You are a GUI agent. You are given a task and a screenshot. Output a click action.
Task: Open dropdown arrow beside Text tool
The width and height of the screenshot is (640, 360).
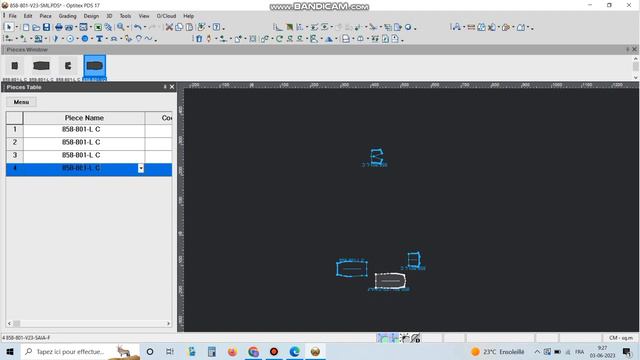pyautogui.click(x=107, y=39)
